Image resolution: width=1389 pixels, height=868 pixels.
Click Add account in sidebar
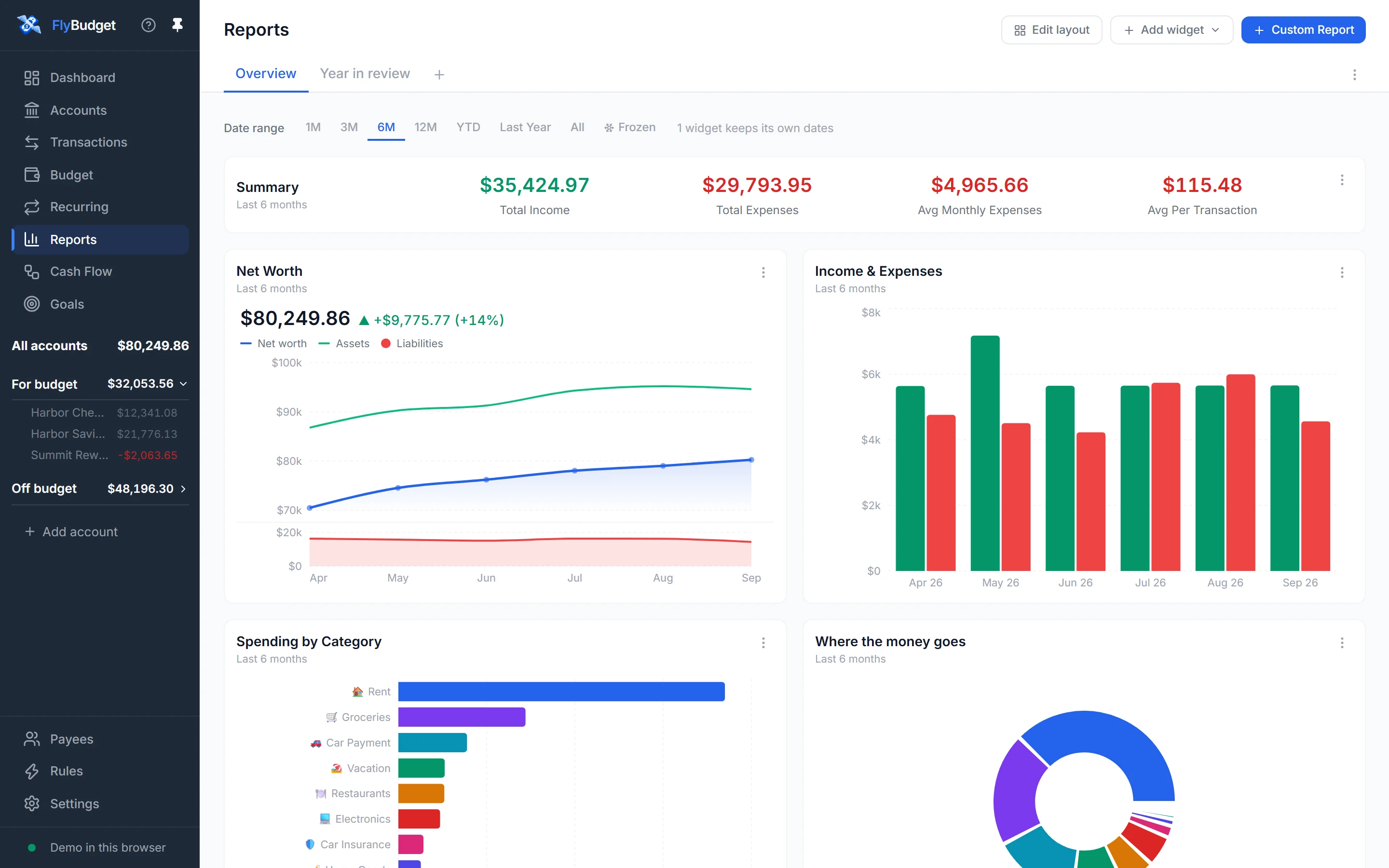coord(71,531)
